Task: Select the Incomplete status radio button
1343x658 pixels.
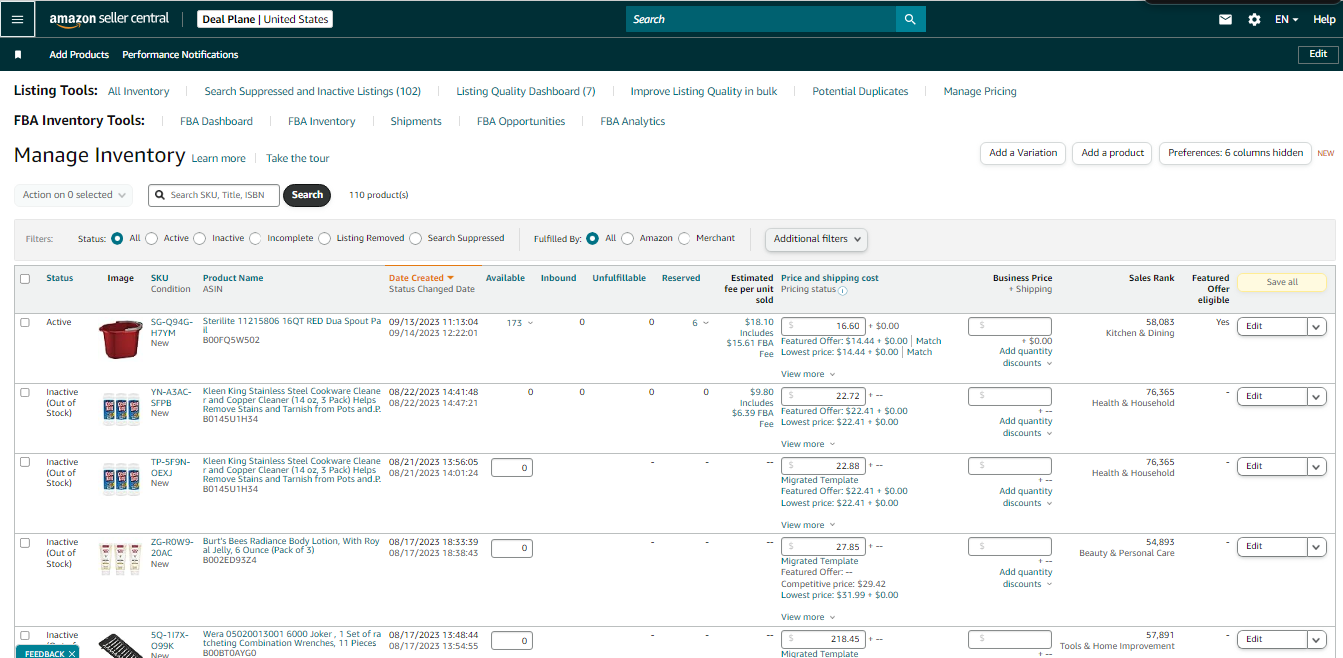Action: tap(255, 239)
